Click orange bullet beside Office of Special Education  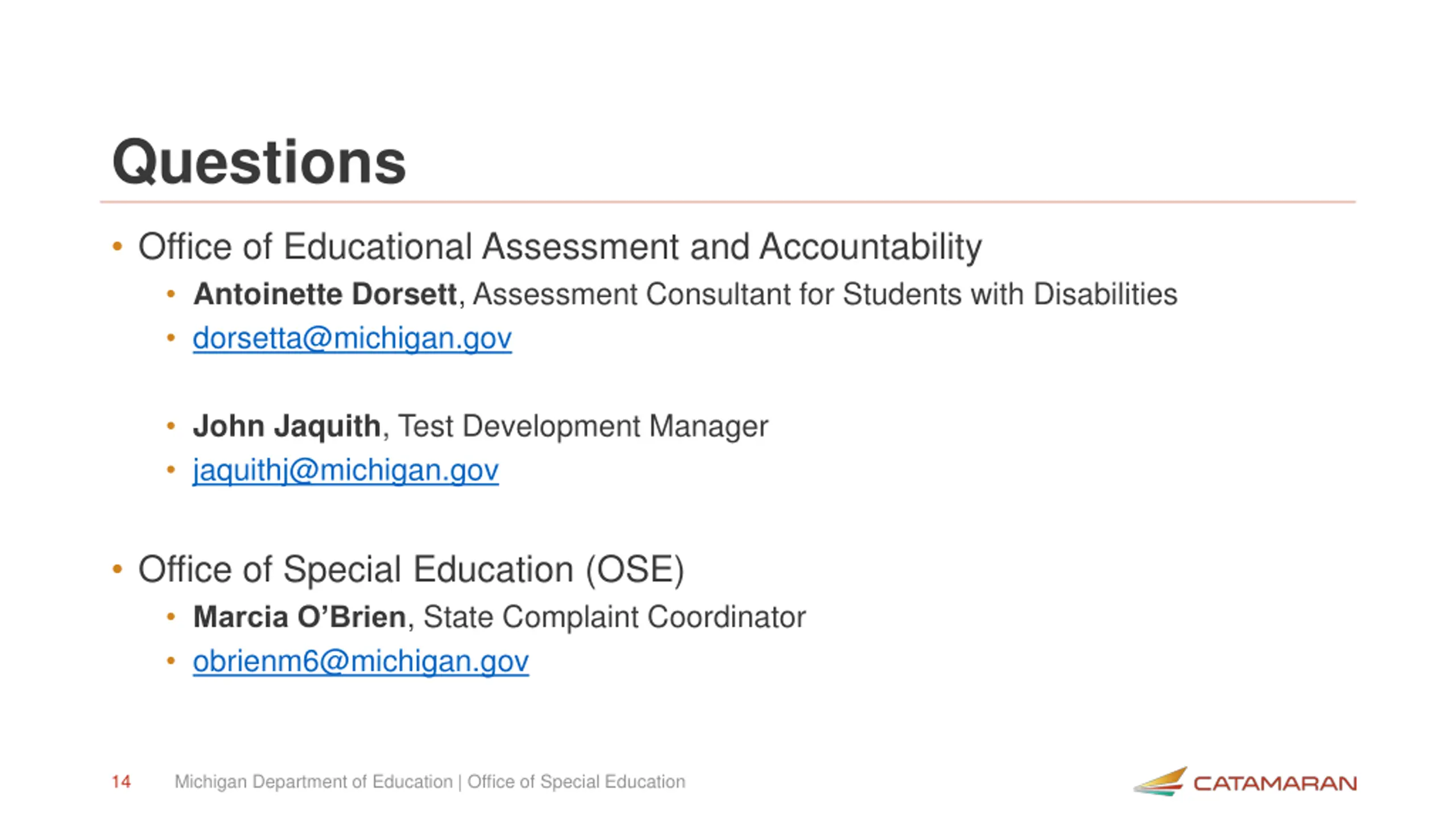coord(118,569)
